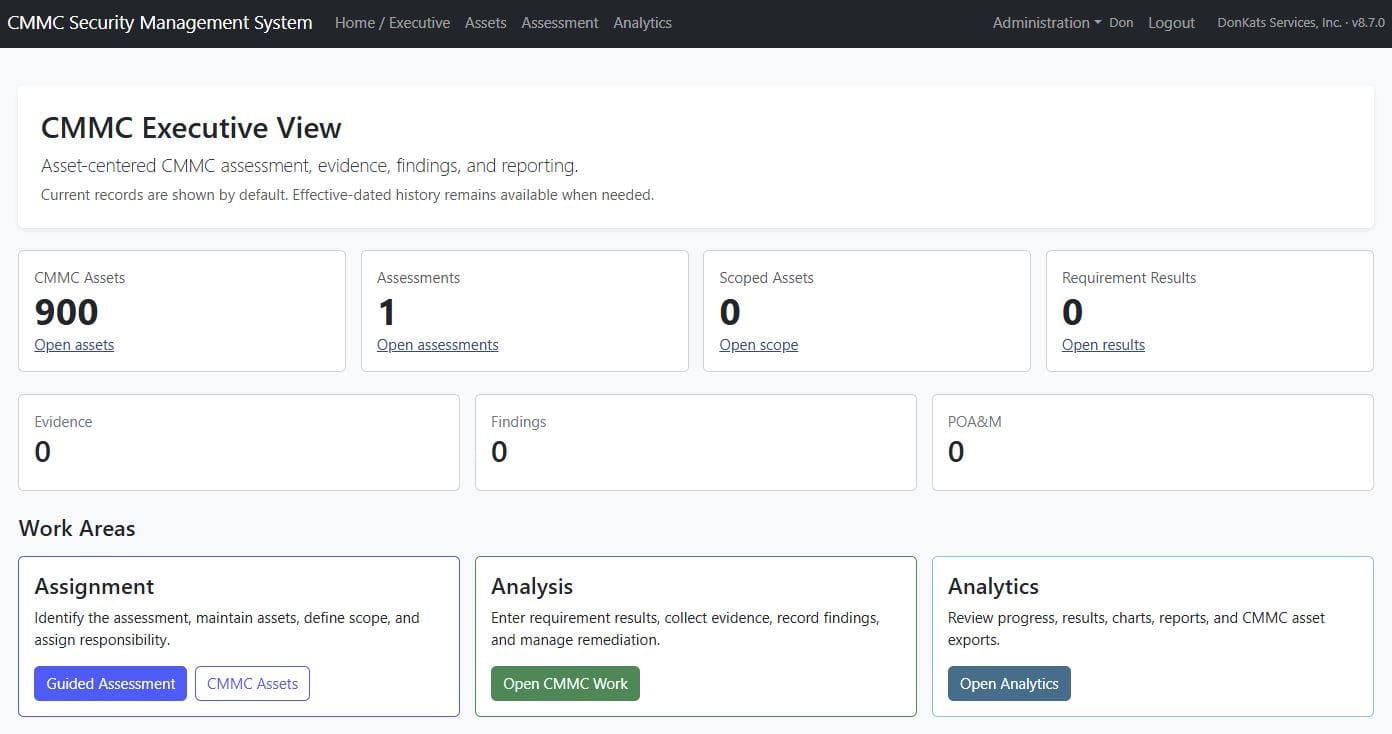1392x734 pixels.
Task: Open the Assessment menu item
Action: pyautogui.click(x=560, y=22)
